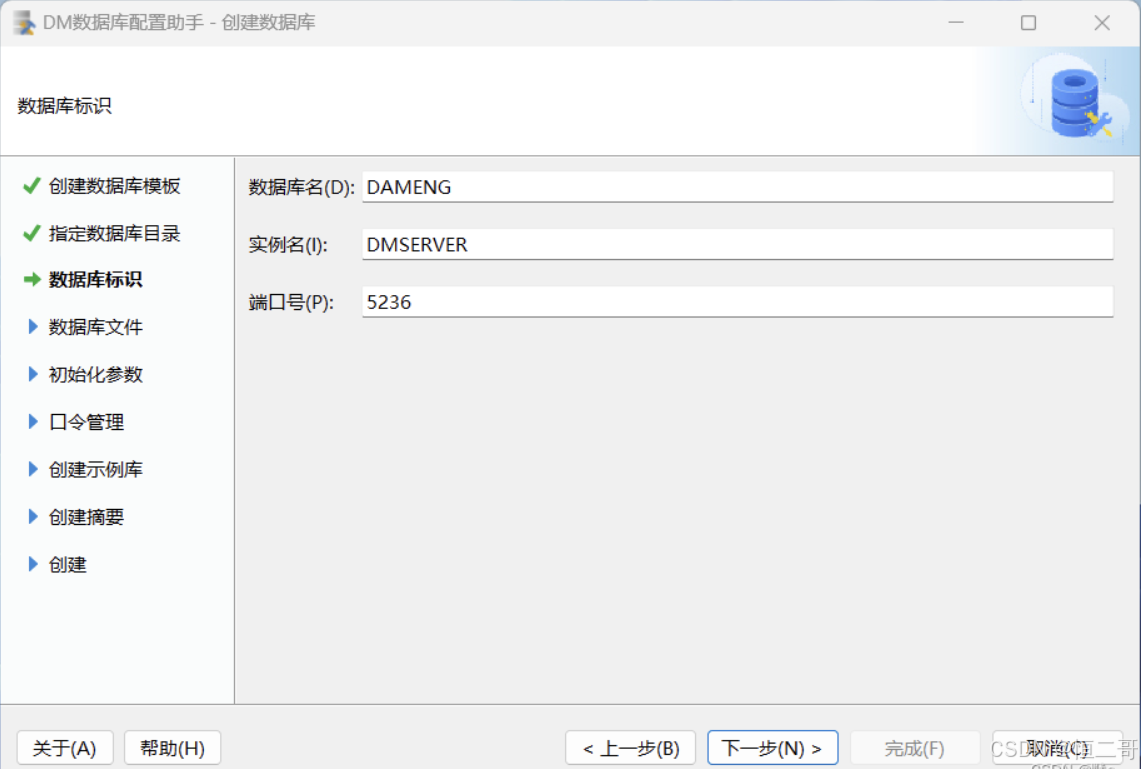Go to the 创建示例库 step
The height and width of the screenshot is (769, 1142).
coord(95,470)
